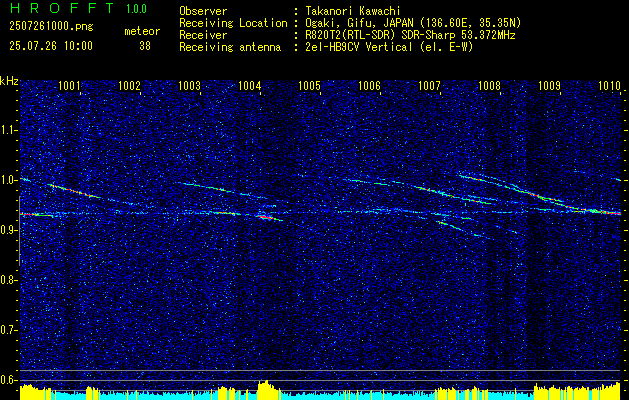
Task: Select the file name 2507261000.png
Action: (x=51, y=27)
